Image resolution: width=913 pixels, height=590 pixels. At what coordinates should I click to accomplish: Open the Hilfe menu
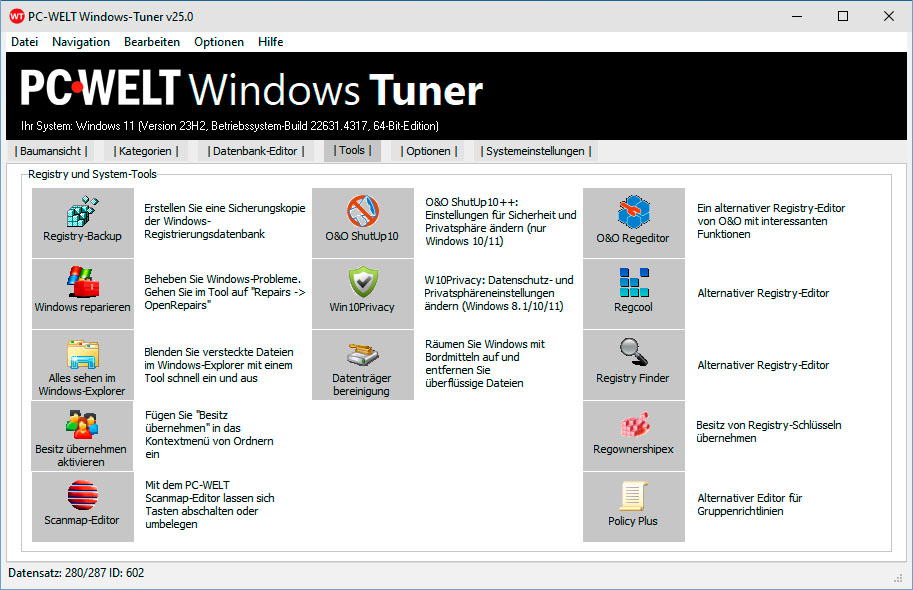[x=271, y=42]
